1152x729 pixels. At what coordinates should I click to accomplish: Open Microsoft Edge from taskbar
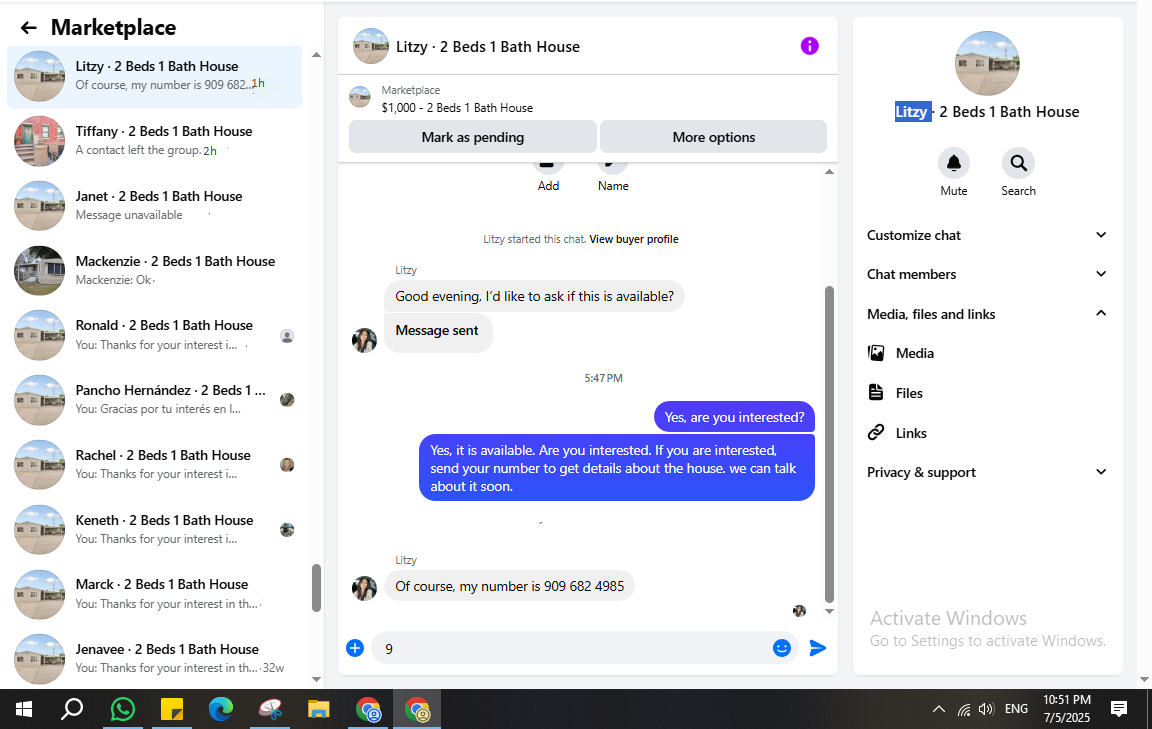click(220, 709)
